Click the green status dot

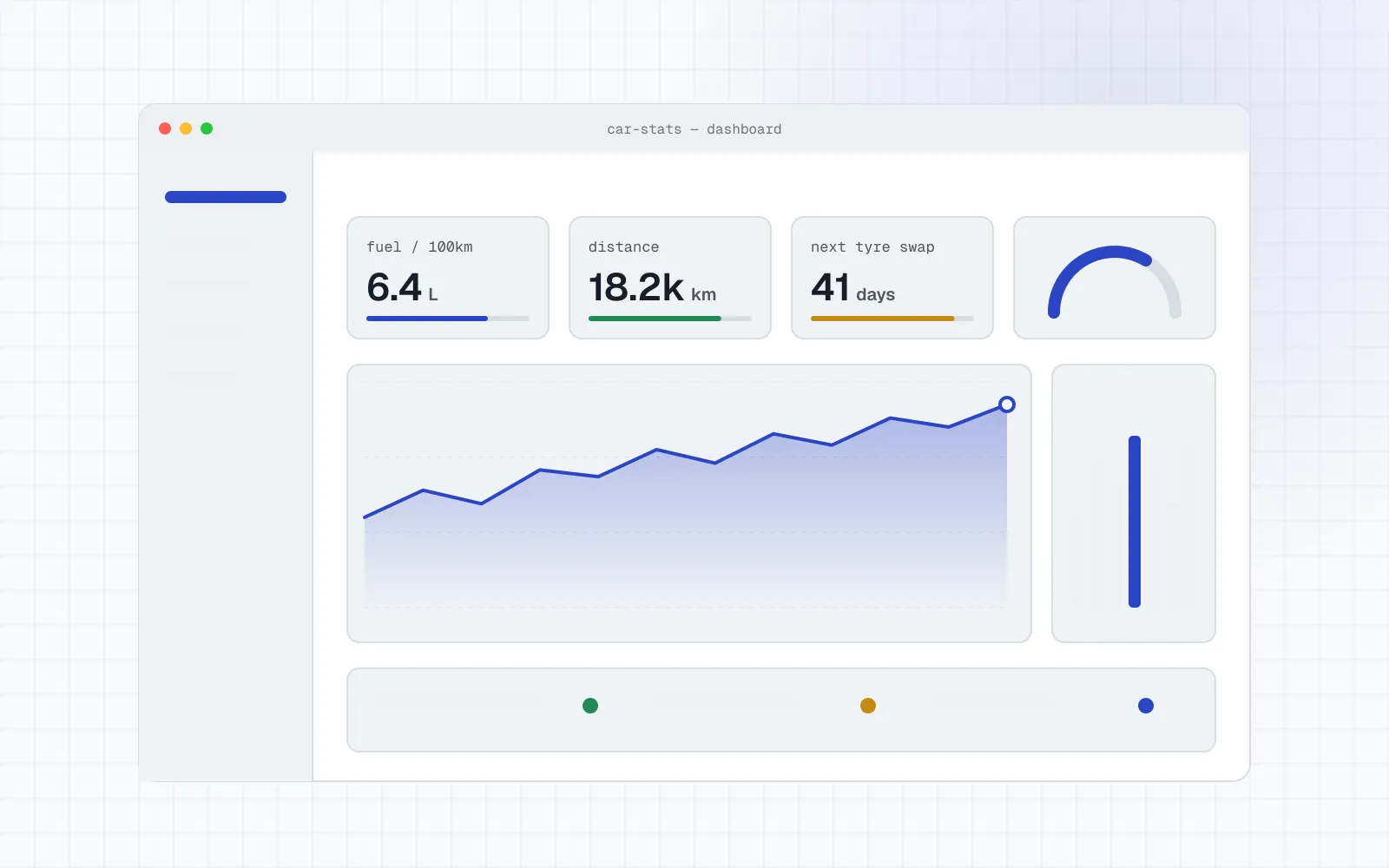(590, 706)
